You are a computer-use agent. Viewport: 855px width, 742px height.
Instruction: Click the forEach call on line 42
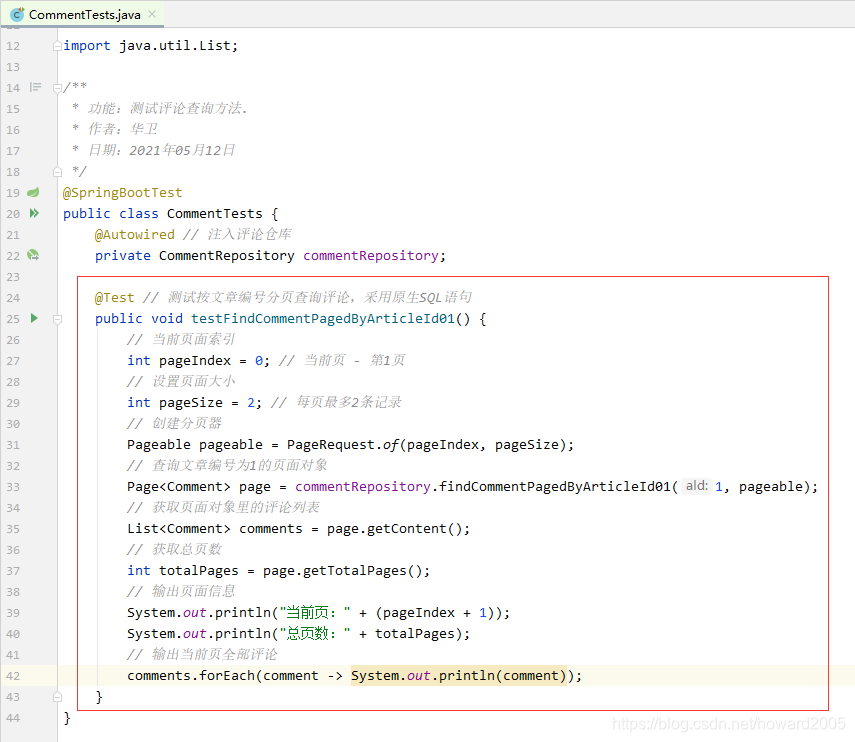coord(227,676)
